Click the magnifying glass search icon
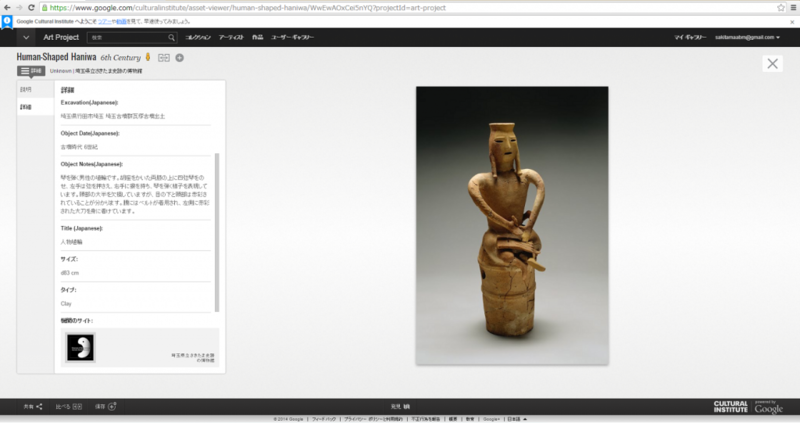The width and height of the screenshot is (800, 423). click(x=171, y=37)
